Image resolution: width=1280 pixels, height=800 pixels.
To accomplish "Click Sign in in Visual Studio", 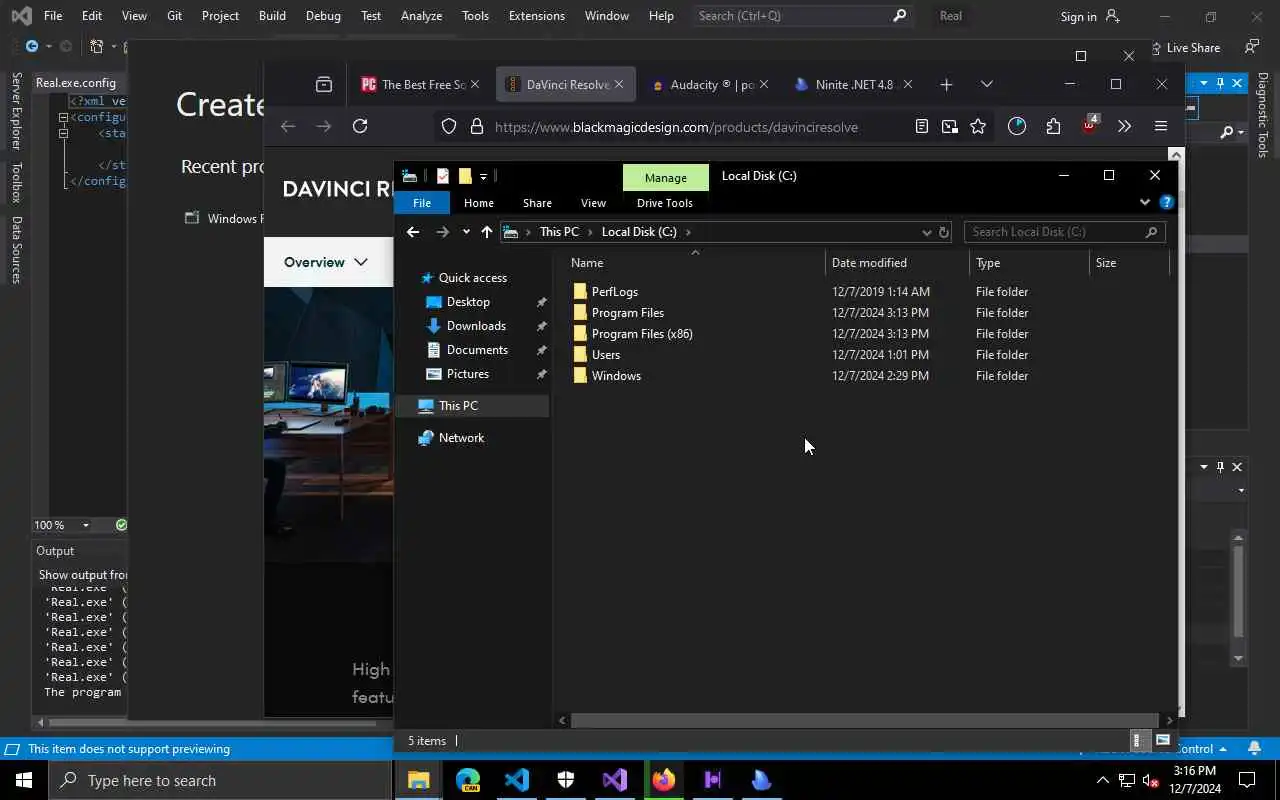I will (x=1090, y=16).
